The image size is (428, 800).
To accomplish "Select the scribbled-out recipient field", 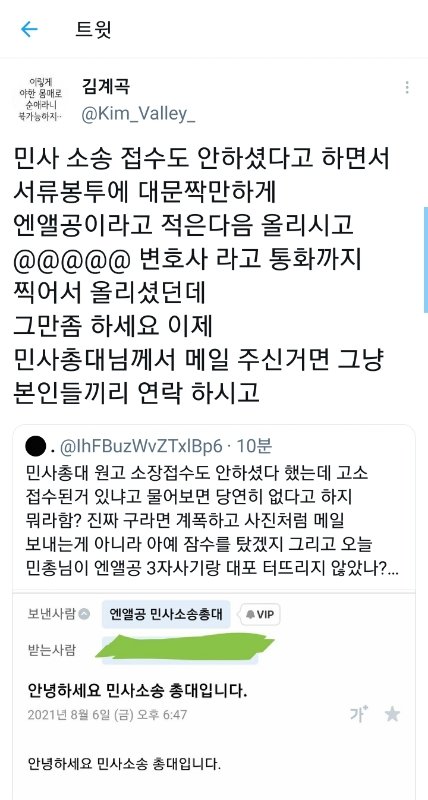I will [181, 650].
